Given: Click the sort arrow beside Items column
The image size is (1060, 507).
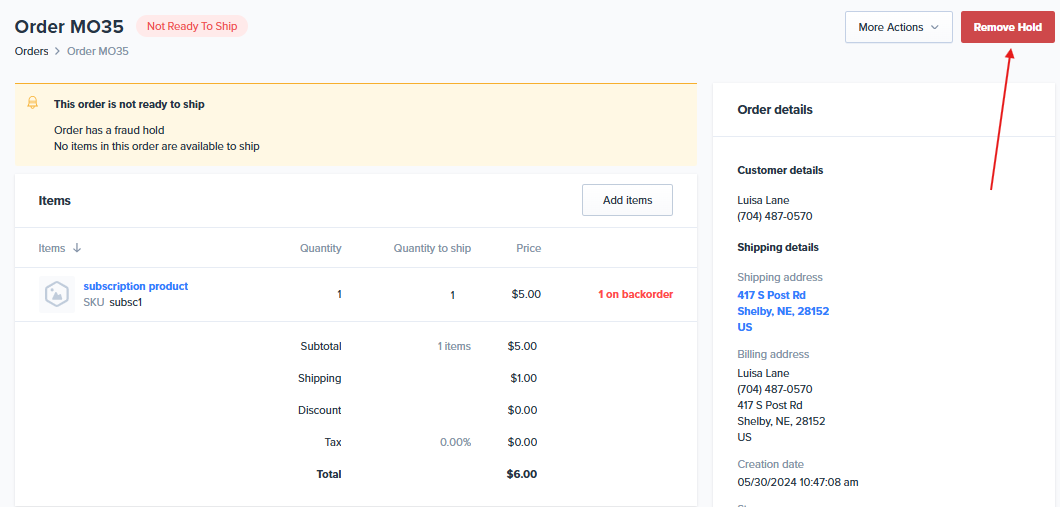Looking at the screenshot, I should pos(77,248).
